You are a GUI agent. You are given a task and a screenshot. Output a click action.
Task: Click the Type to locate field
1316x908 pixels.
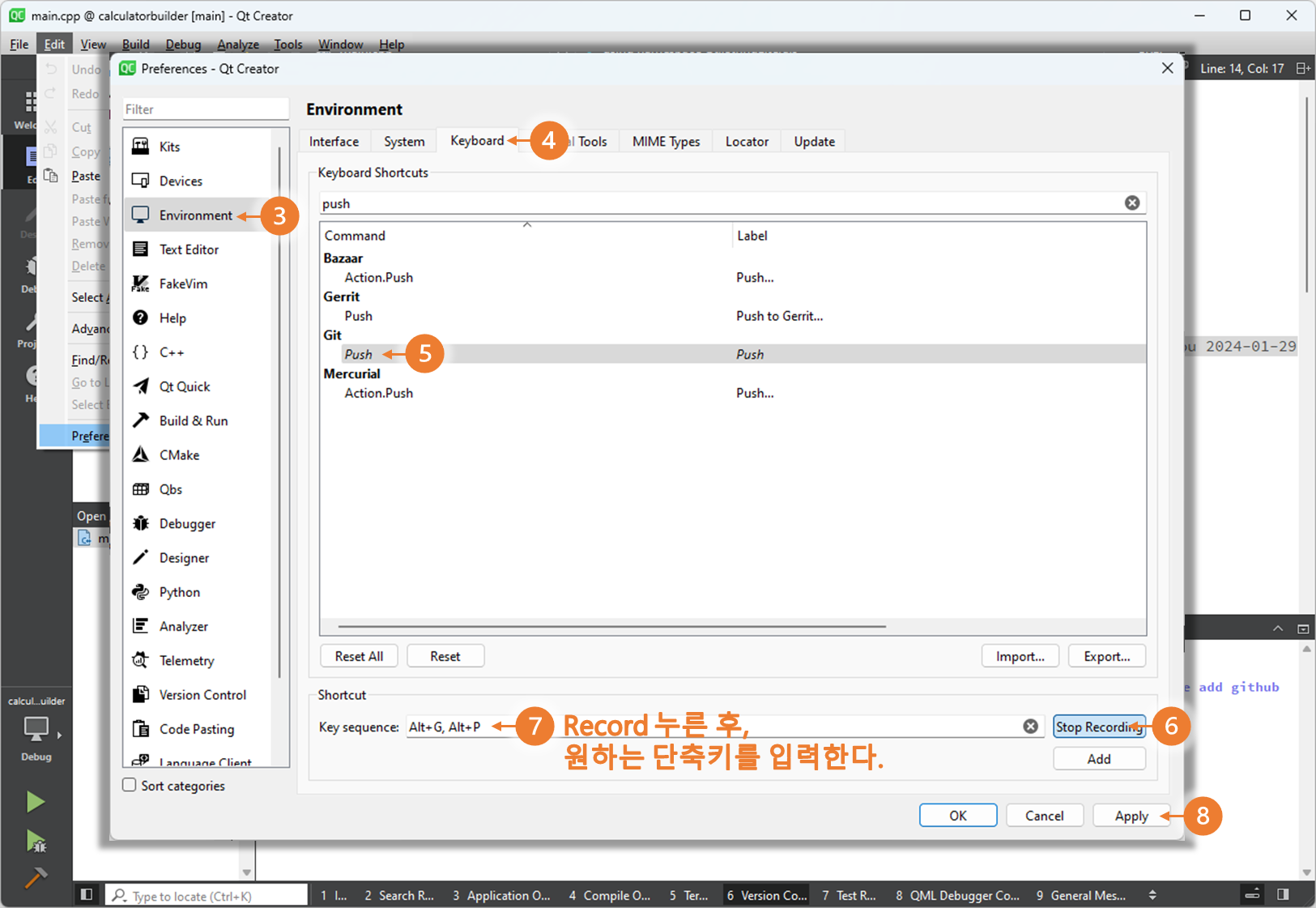coord(207,895)
